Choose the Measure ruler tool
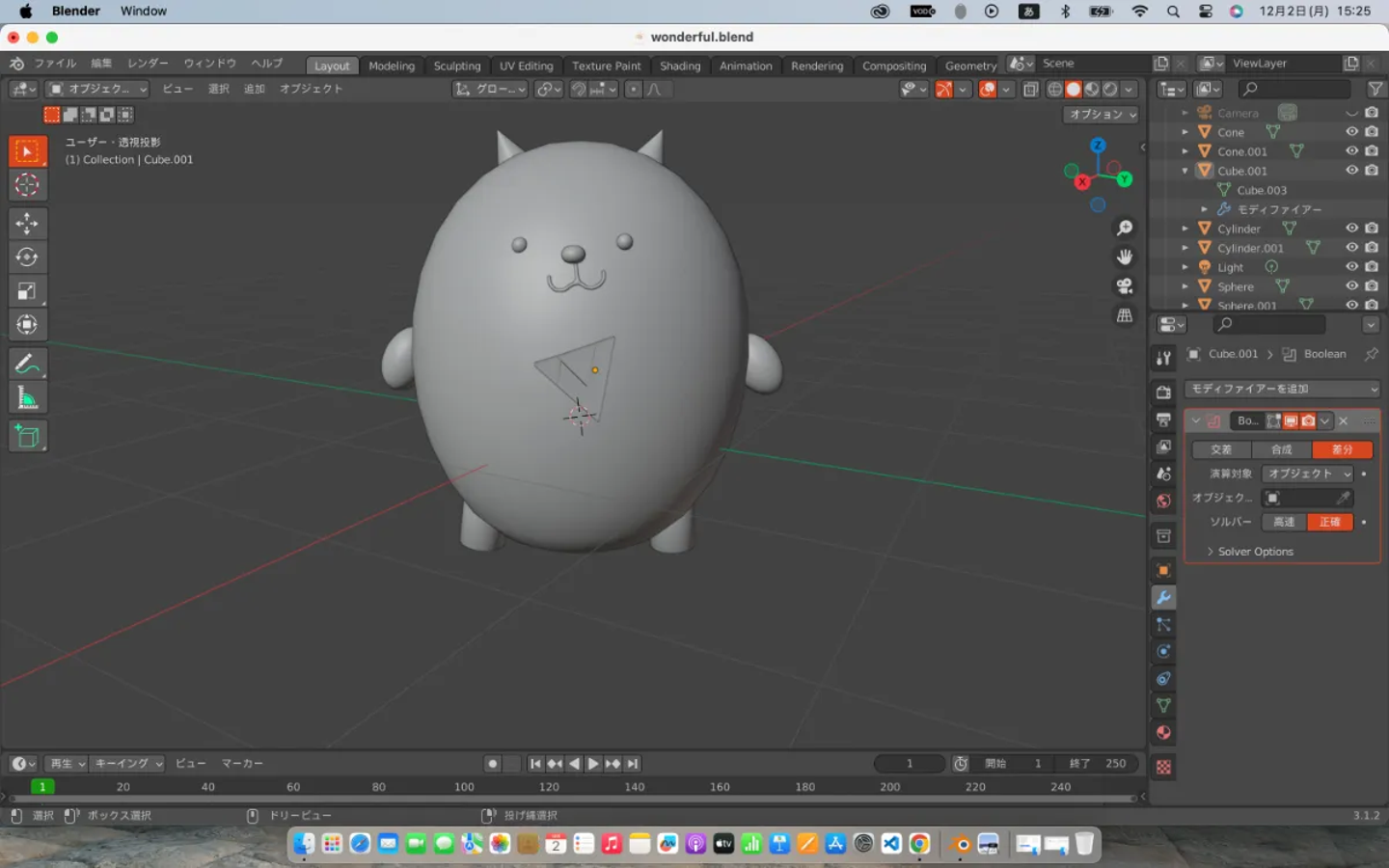 27,398
